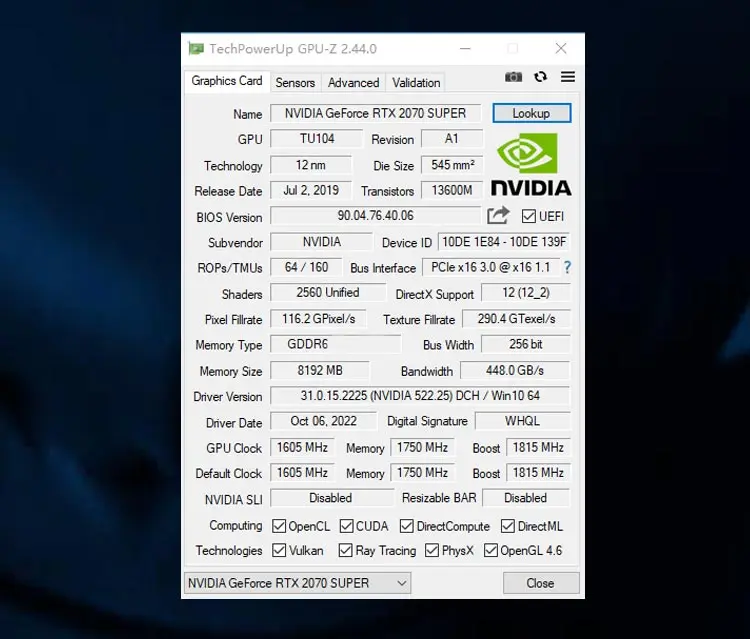Click the screenshot camera icon
This screenshot has width=750, height=639.
(x=513, y=77)
